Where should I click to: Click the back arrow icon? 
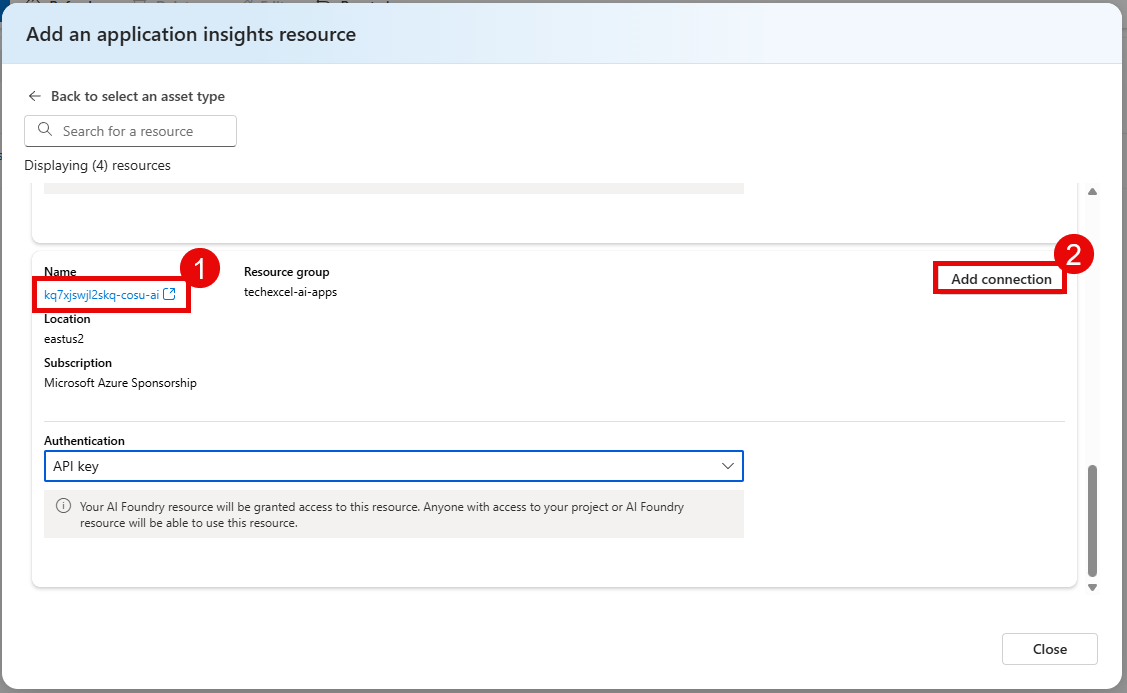34,95
